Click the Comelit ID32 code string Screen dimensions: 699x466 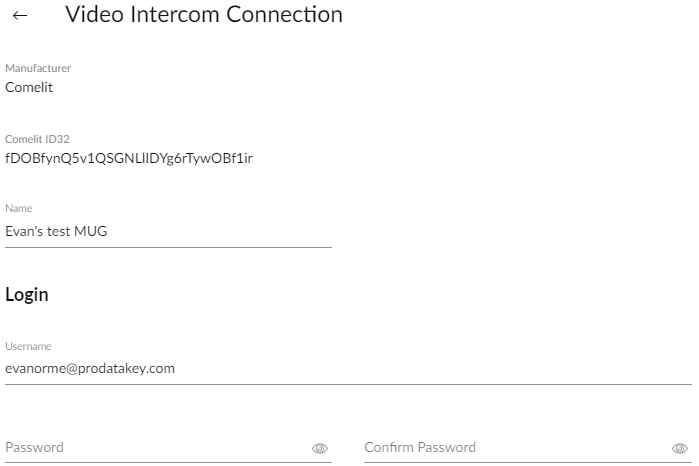129,158
